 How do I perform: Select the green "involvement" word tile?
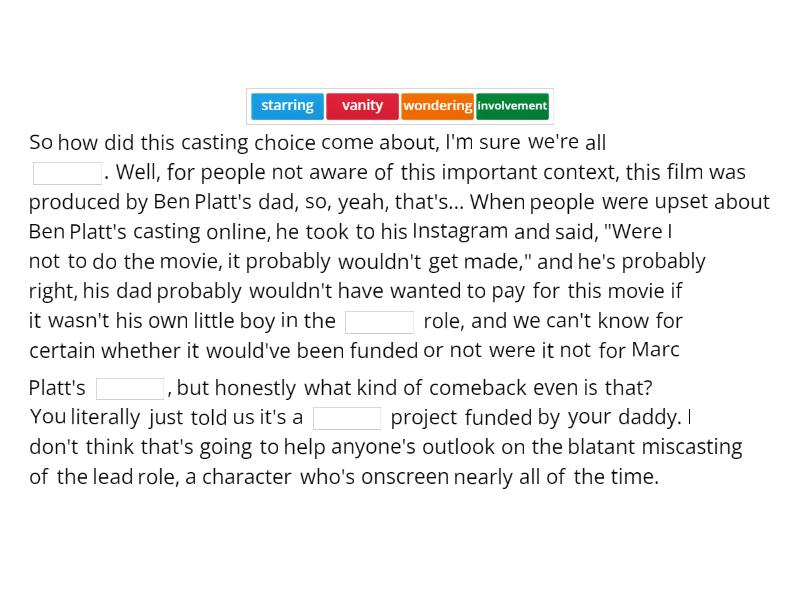point(512,106)
